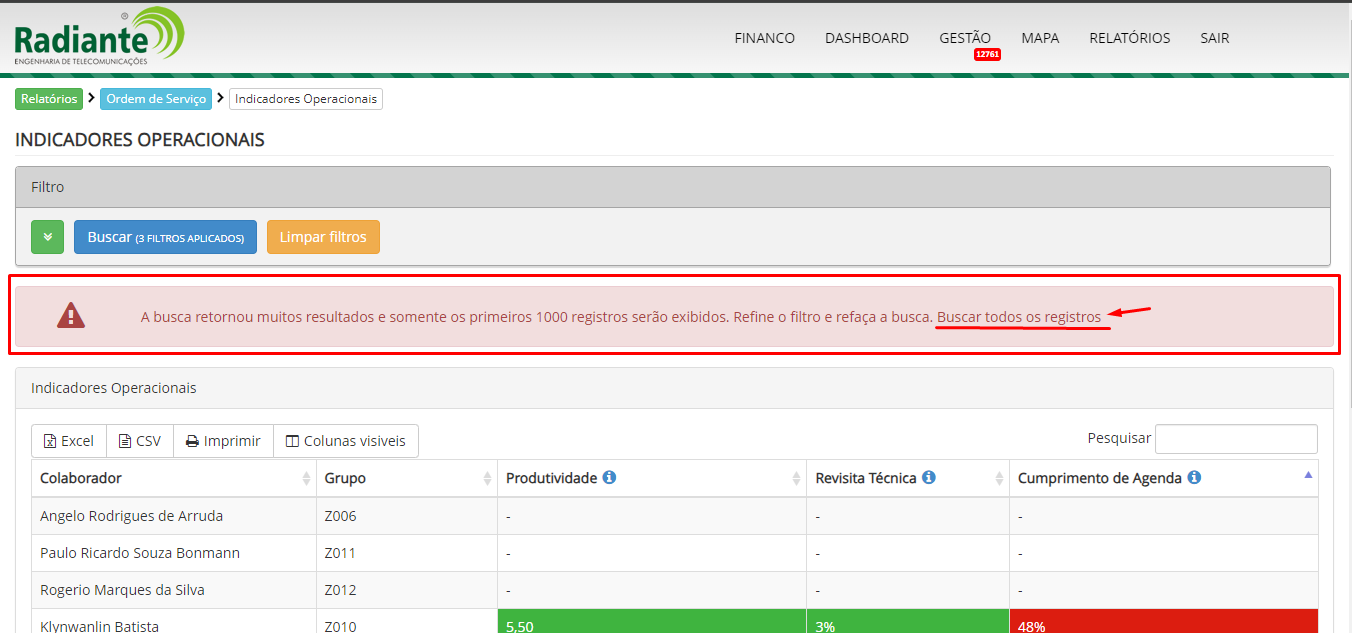Image resolution: width=1352 pixels, height=633 pixels.
Task: Sort table by Colaborador column
Action: 173,478
